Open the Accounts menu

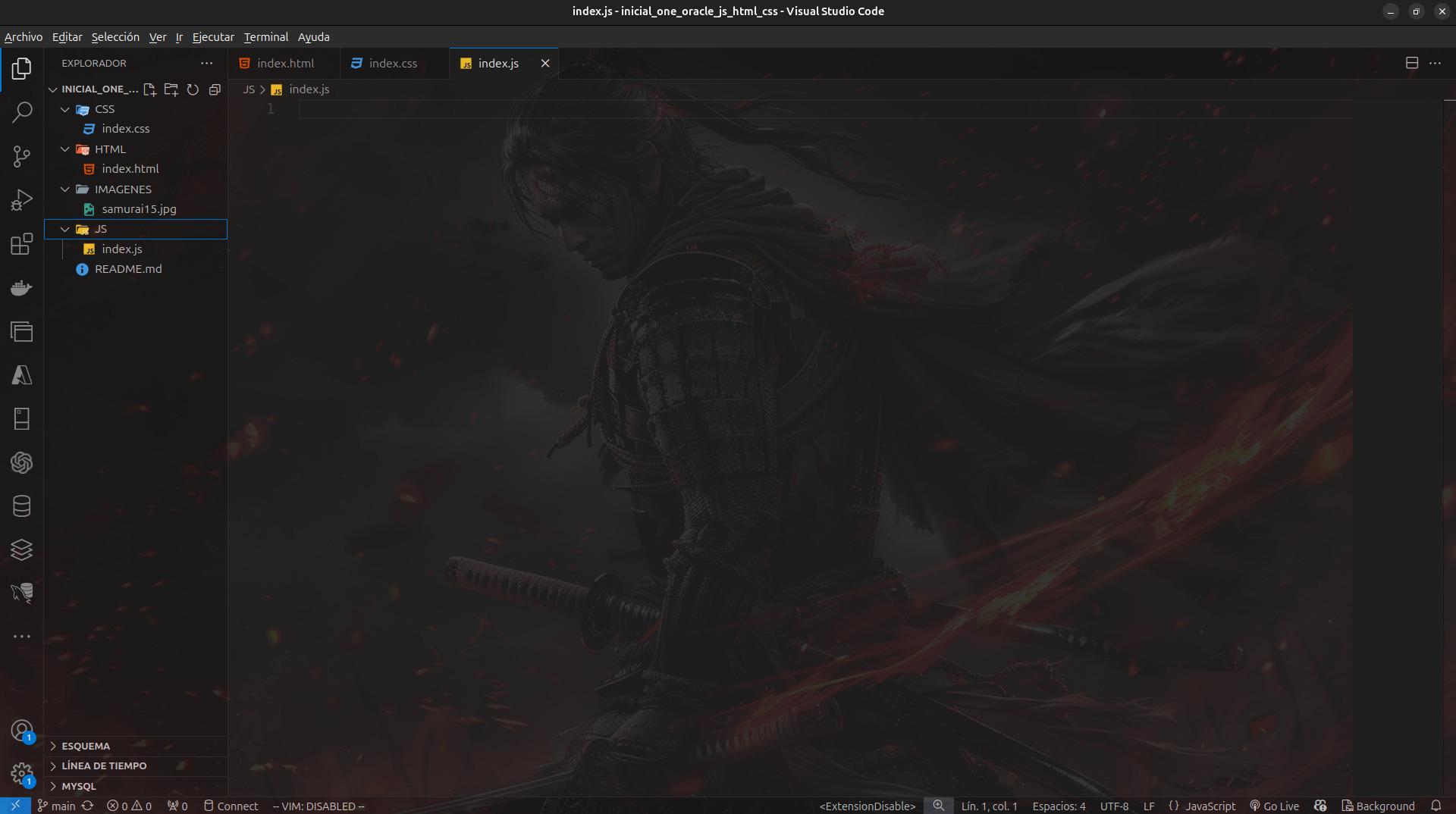(21, 731)
